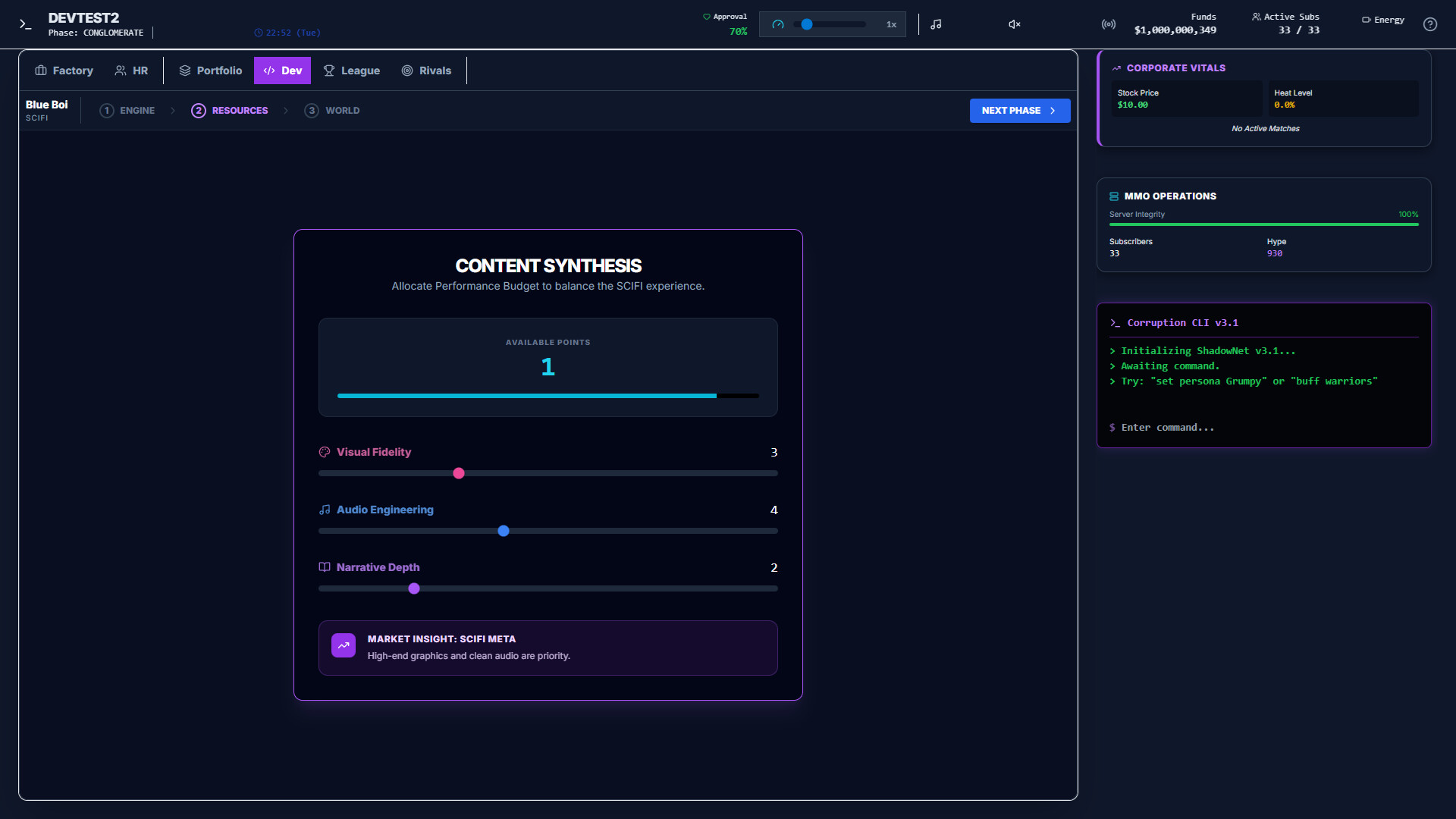Click the NEXT PHASE button

click(x=1019, y=111)
